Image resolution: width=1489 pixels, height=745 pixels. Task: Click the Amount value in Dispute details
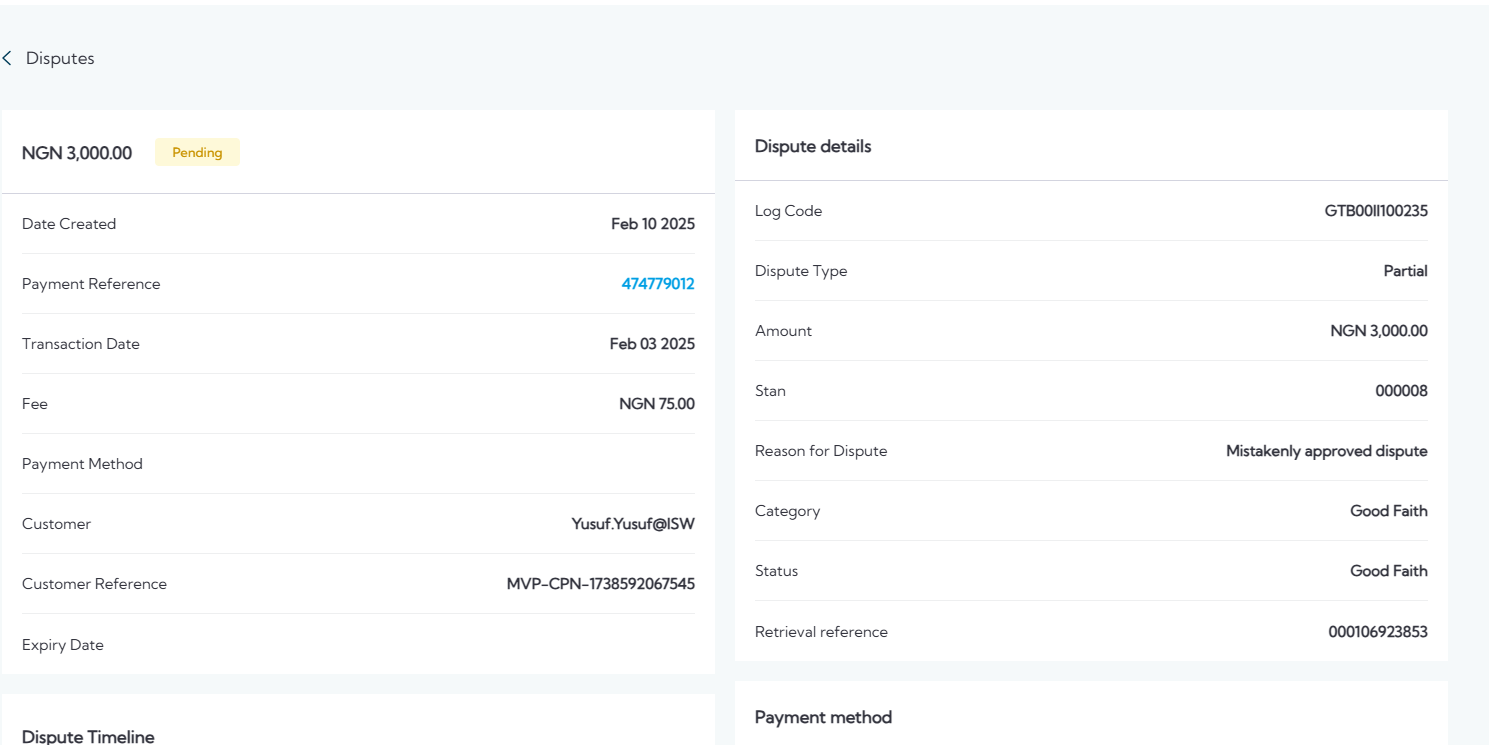pos(1378,331)
